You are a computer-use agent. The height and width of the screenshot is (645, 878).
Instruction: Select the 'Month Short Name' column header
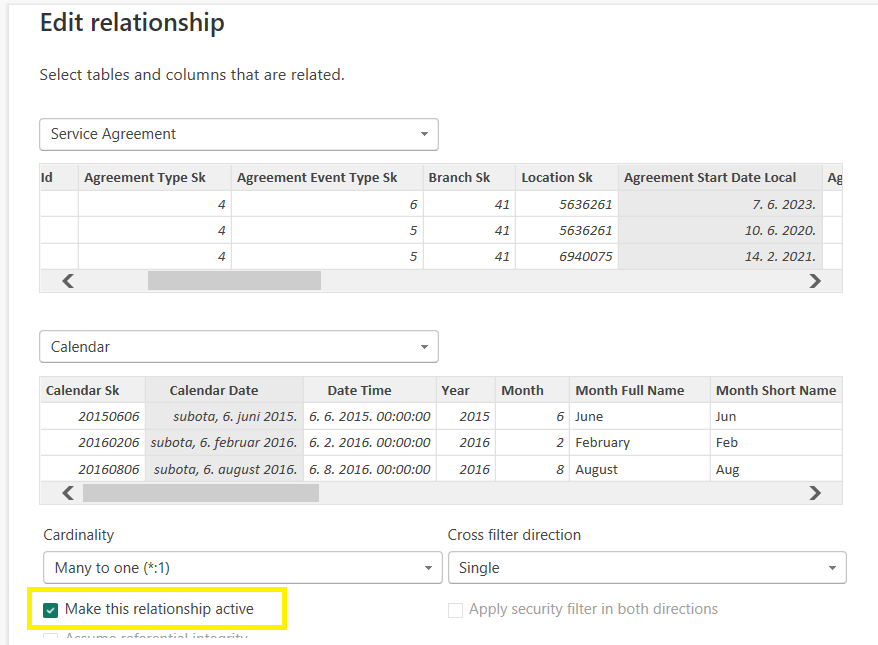[776, 390]
